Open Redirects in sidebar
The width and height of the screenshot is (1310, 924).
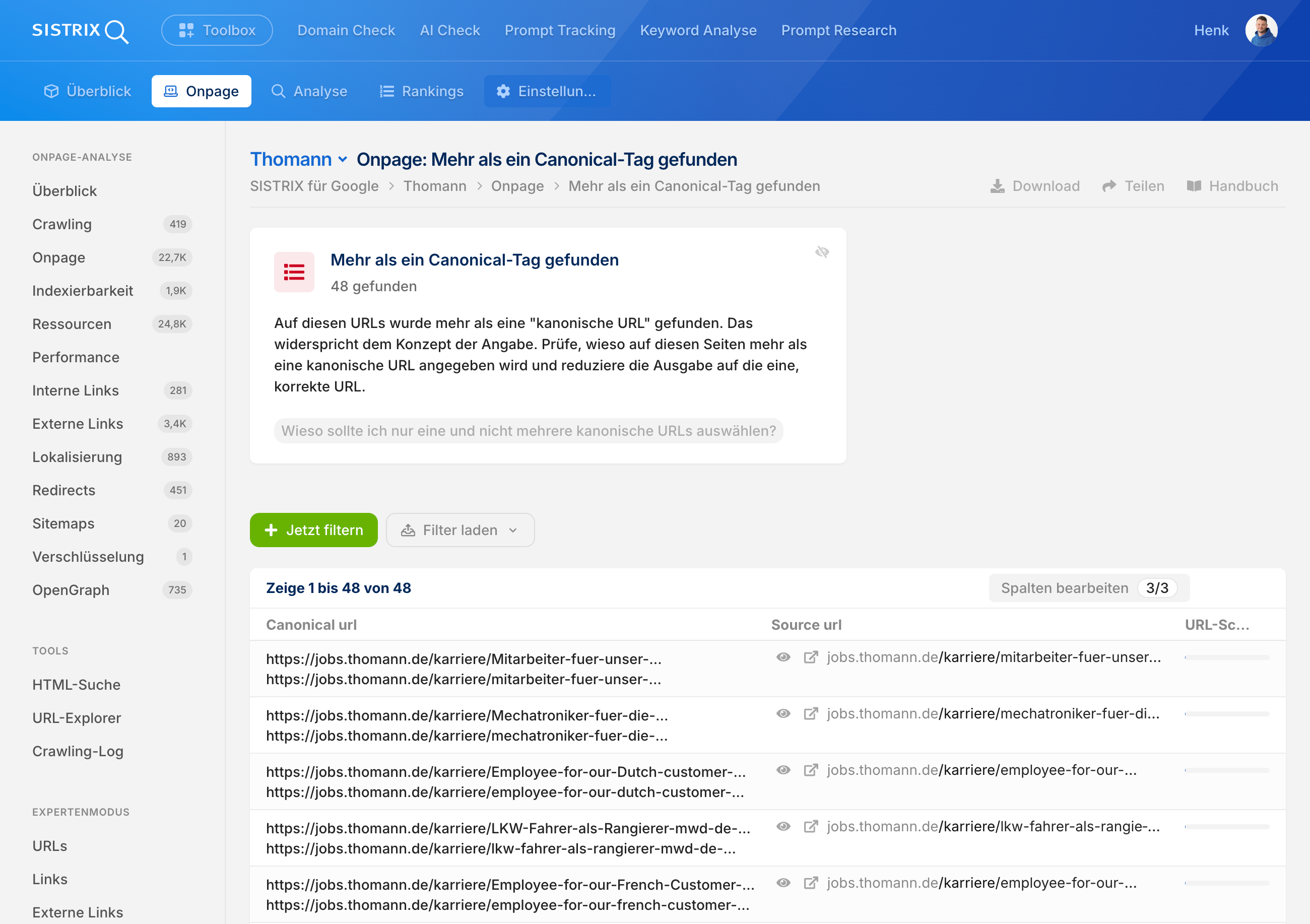click(x=112, y=491)
